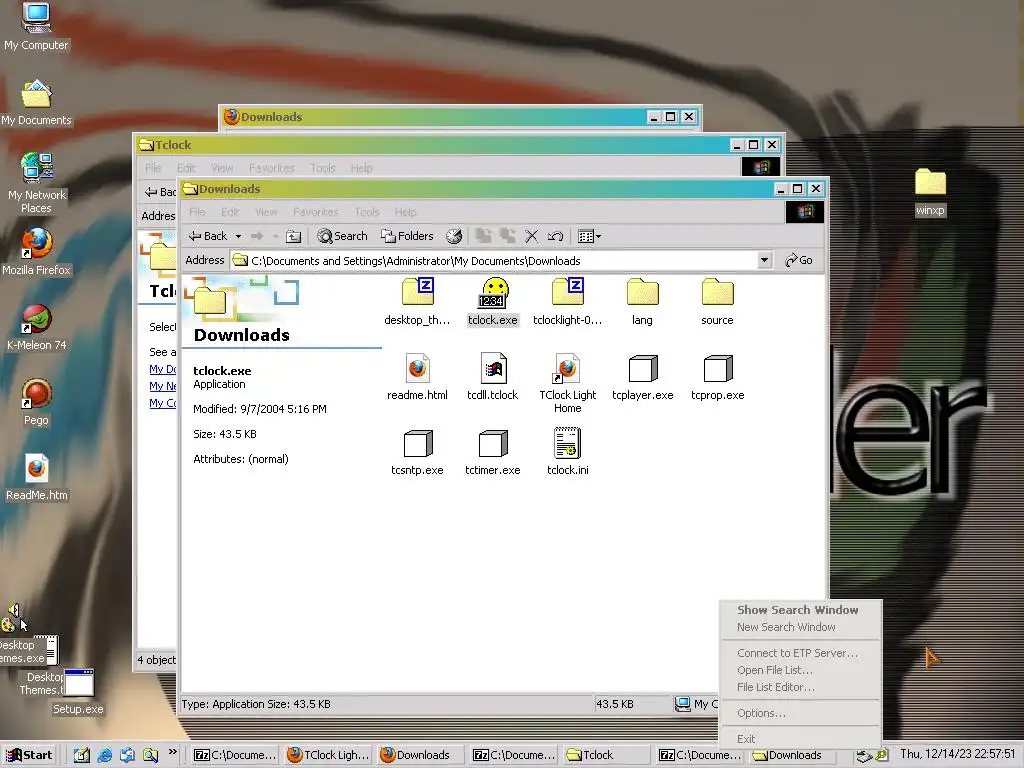Select the Setup.exe desktop icon
Viewport: 1024px width, 768px height.
[x=78, y=692]
